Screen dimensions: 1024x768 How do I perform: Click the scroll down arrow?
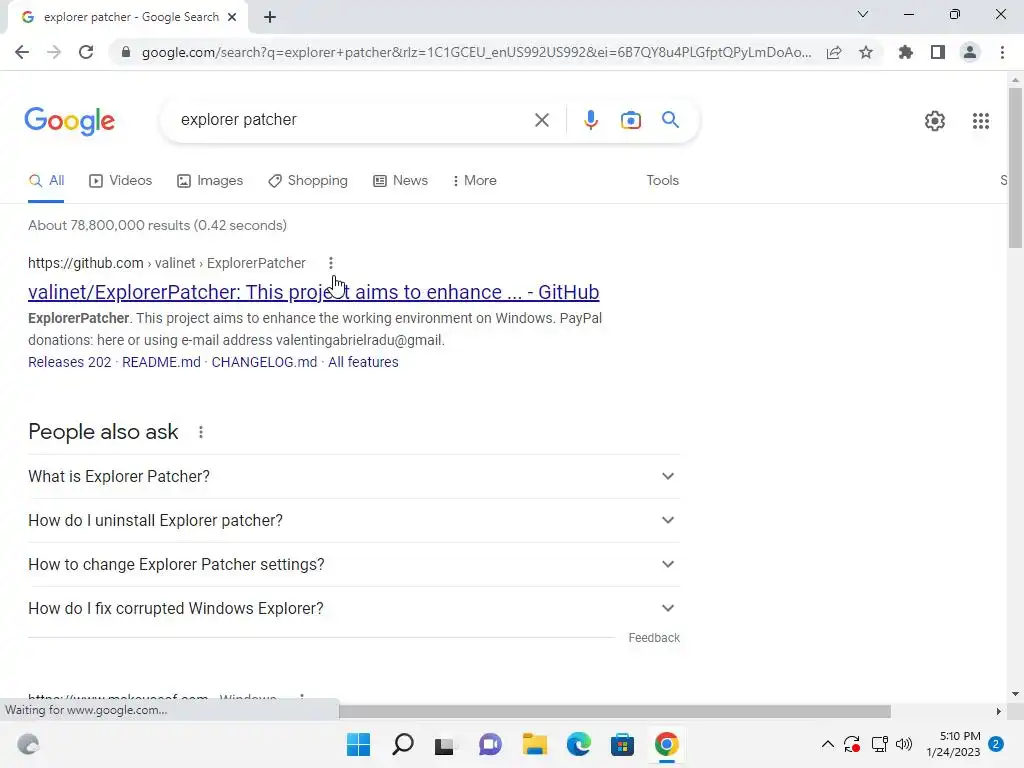(x=1015, y=694)
